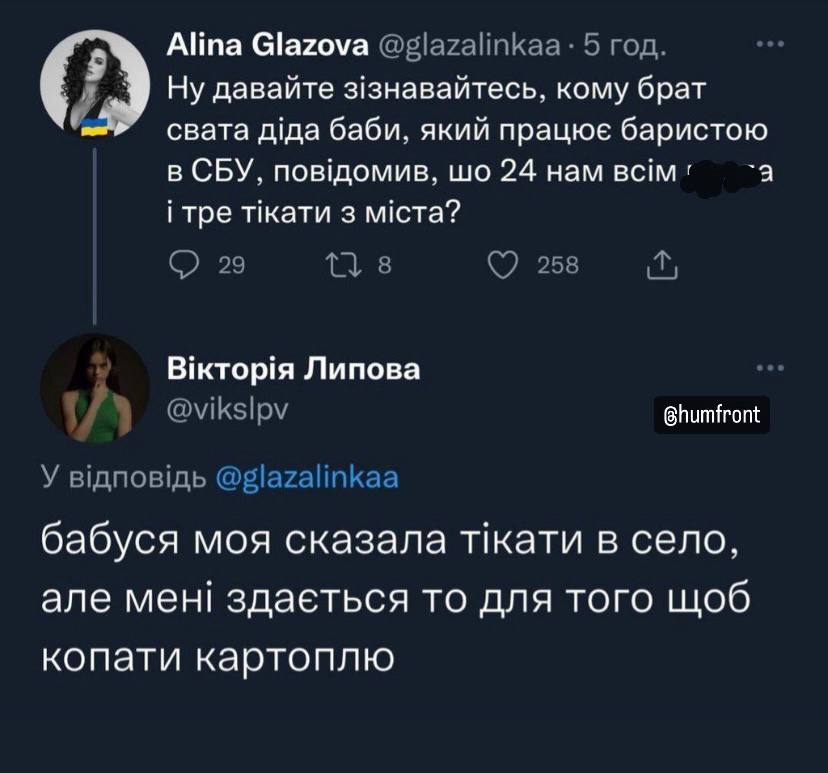Like the tweet with 258 likes

503,265
